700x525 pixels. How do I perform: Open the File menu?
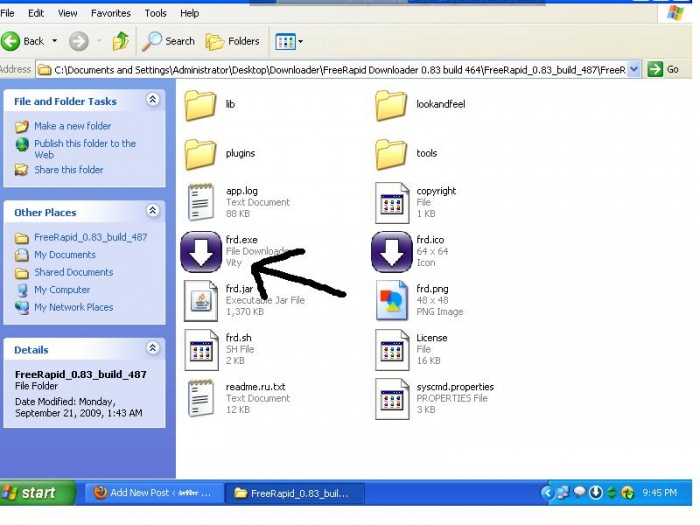coord(7,13)
